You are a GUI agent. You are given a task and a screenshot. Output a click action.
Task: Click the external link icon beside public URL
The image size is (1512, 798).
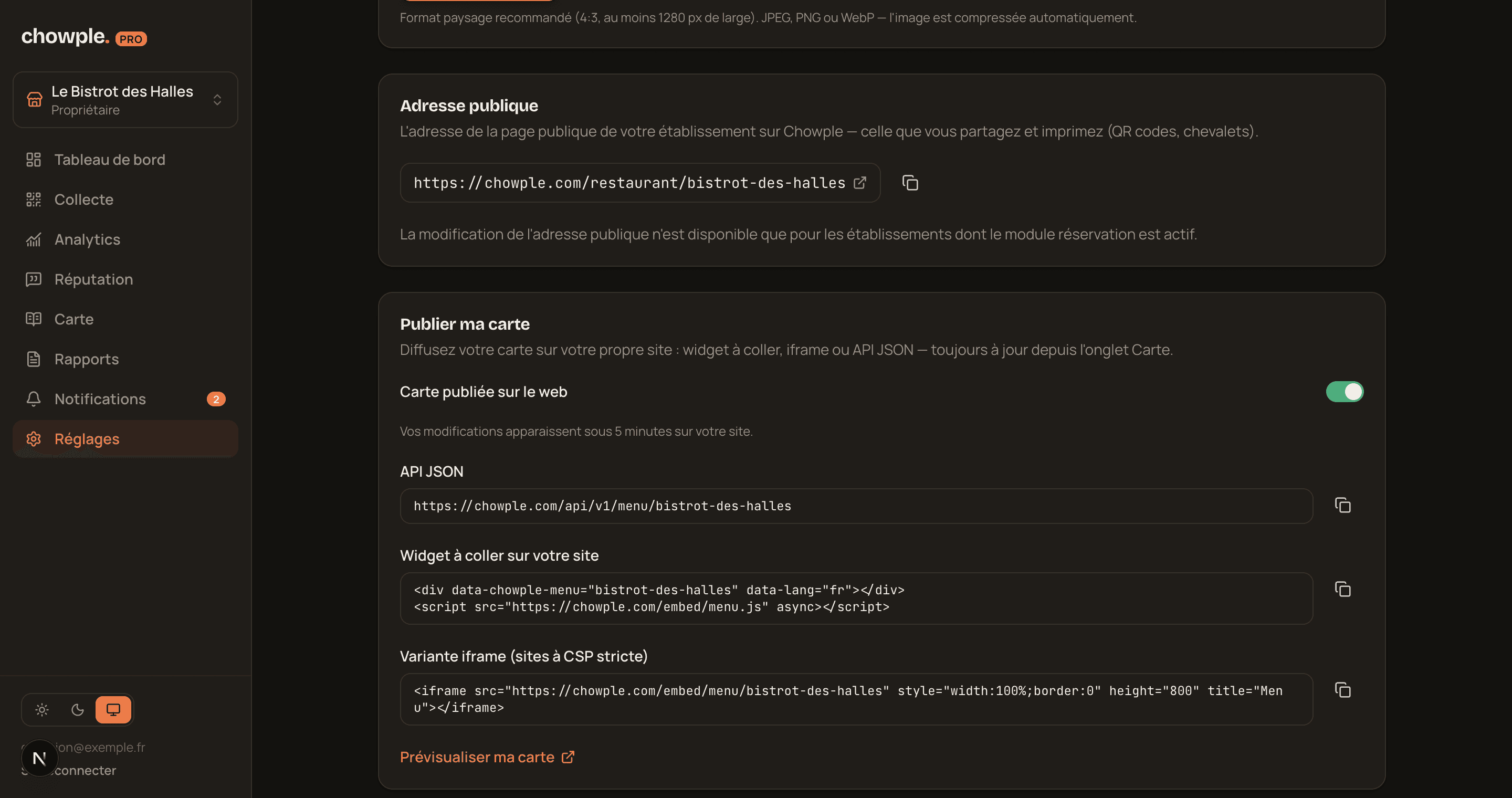coord(860,183)
